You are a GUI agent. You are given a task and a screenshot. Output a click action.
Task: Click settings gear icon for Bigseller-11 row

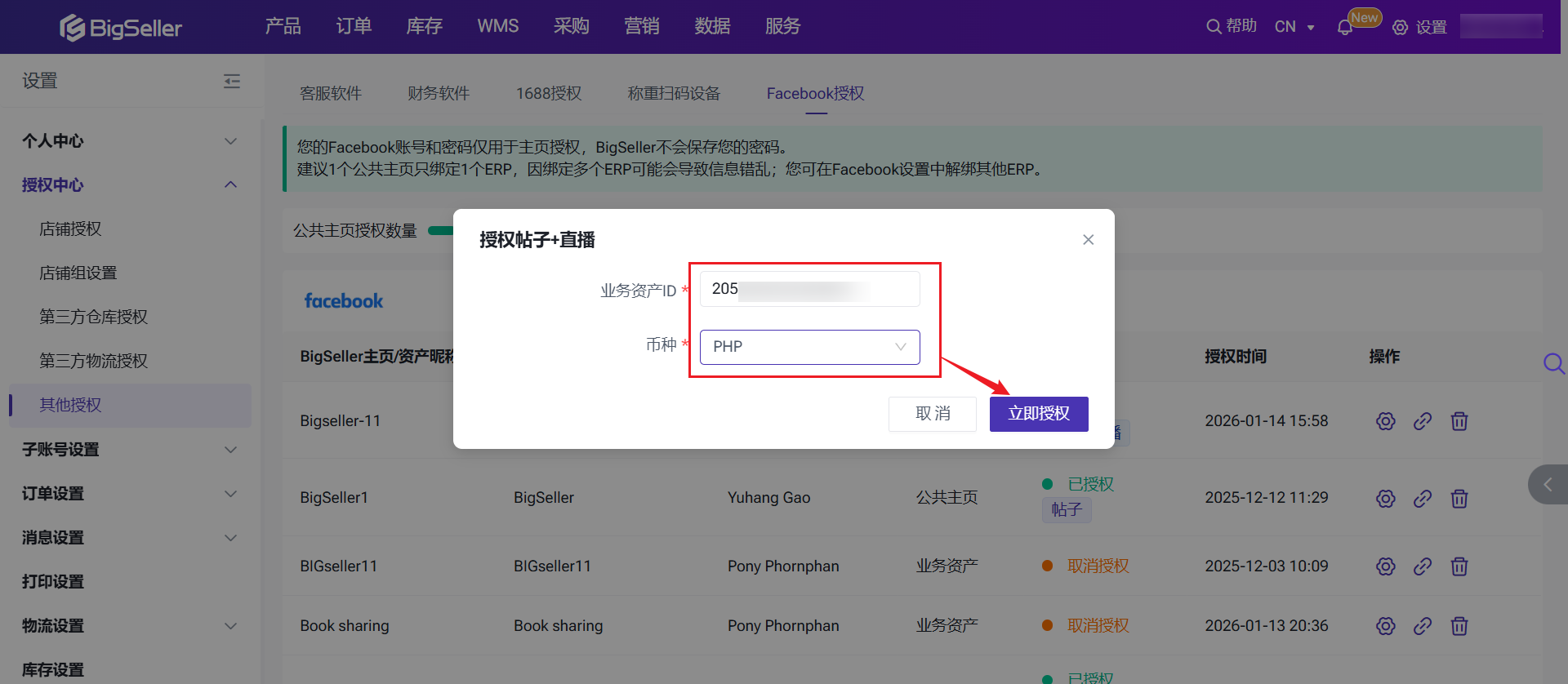(x=1385, y=421)
